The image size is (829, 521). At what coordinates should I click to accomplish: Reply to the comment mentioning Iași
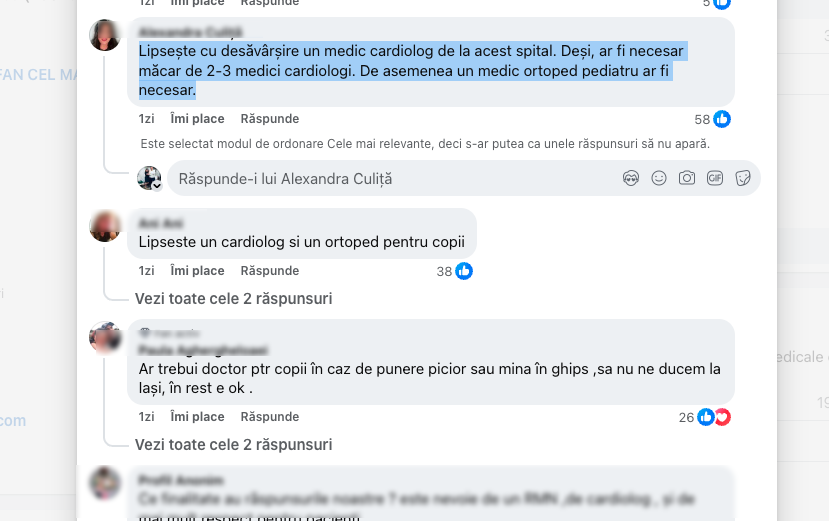point(270,417)
